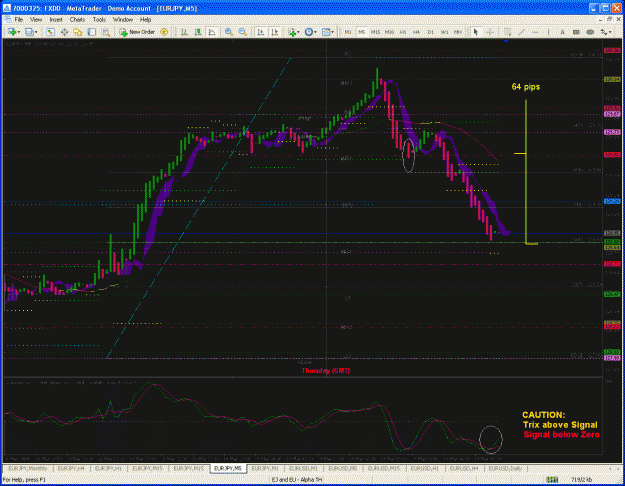This screenshot has width=625, height=486.
Task: Click the 'Signal below Zero' red label
Action: click(561, 435)
